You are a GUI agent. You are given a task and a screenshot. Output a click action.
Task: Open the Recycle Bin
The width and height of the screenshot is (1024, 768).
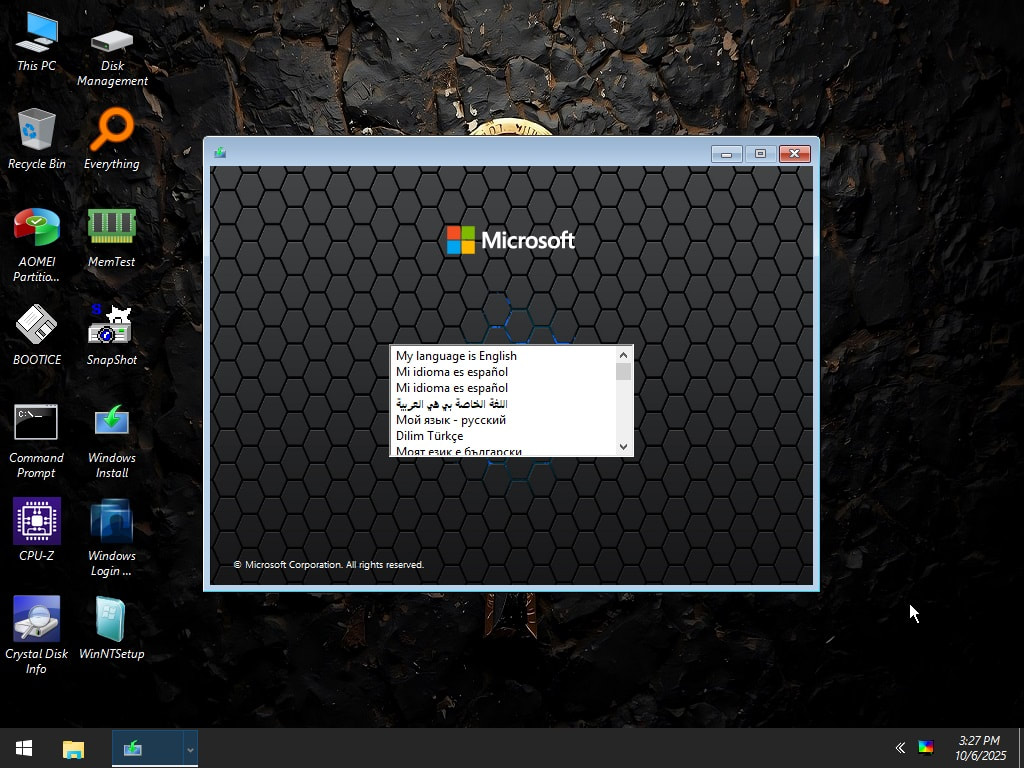click(36, 128)
